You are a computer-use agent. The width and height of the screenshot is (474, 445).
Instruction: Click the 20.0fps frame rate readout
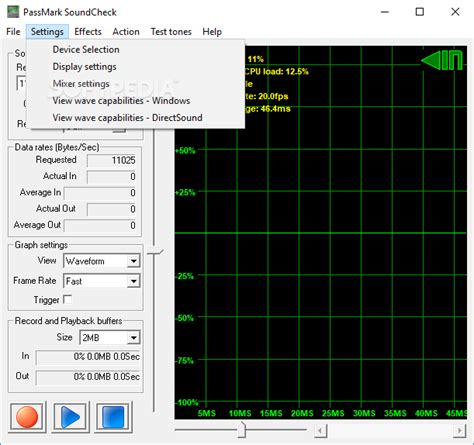click(267, 96)
